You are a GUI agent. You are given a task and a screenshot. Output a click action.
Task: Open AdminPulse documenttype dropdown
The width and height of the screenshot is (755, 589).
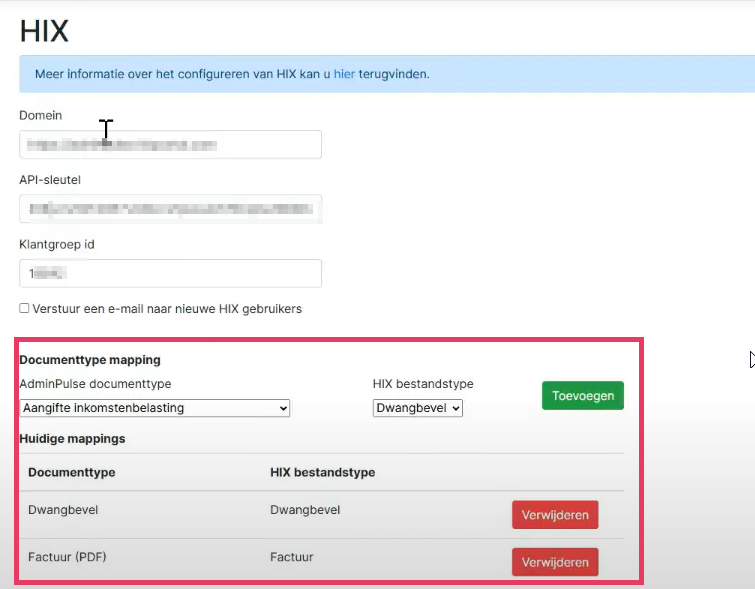(x=155, y=408)
